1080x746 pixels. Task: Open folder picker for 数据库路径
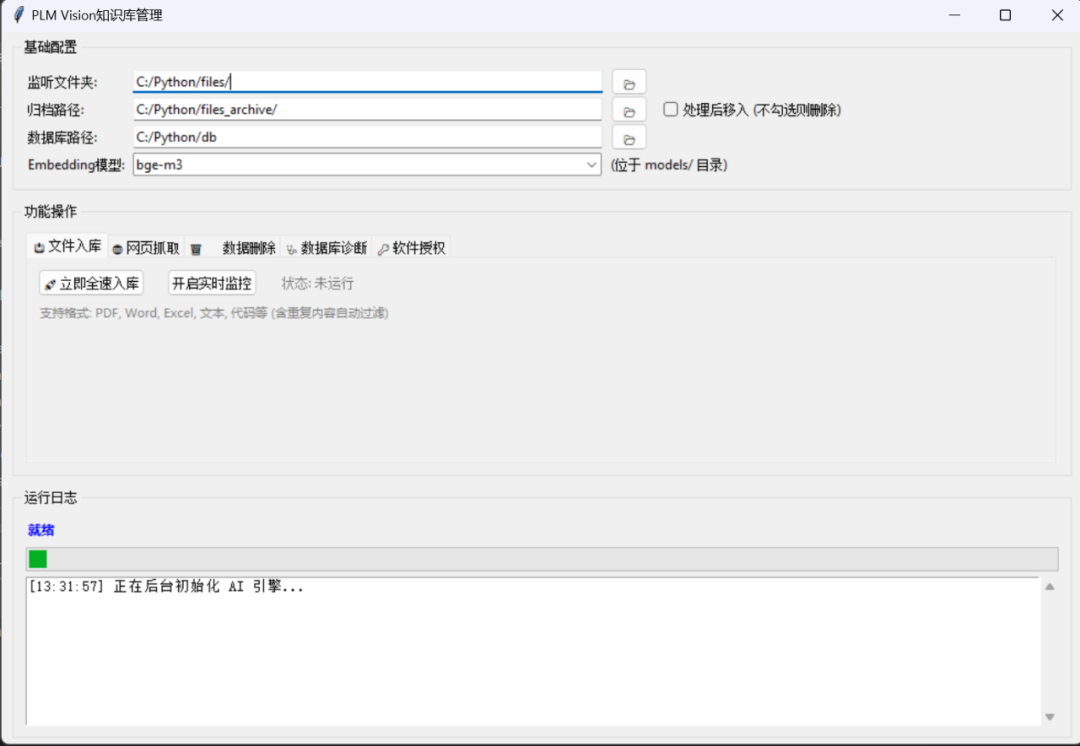pos(629,138)
